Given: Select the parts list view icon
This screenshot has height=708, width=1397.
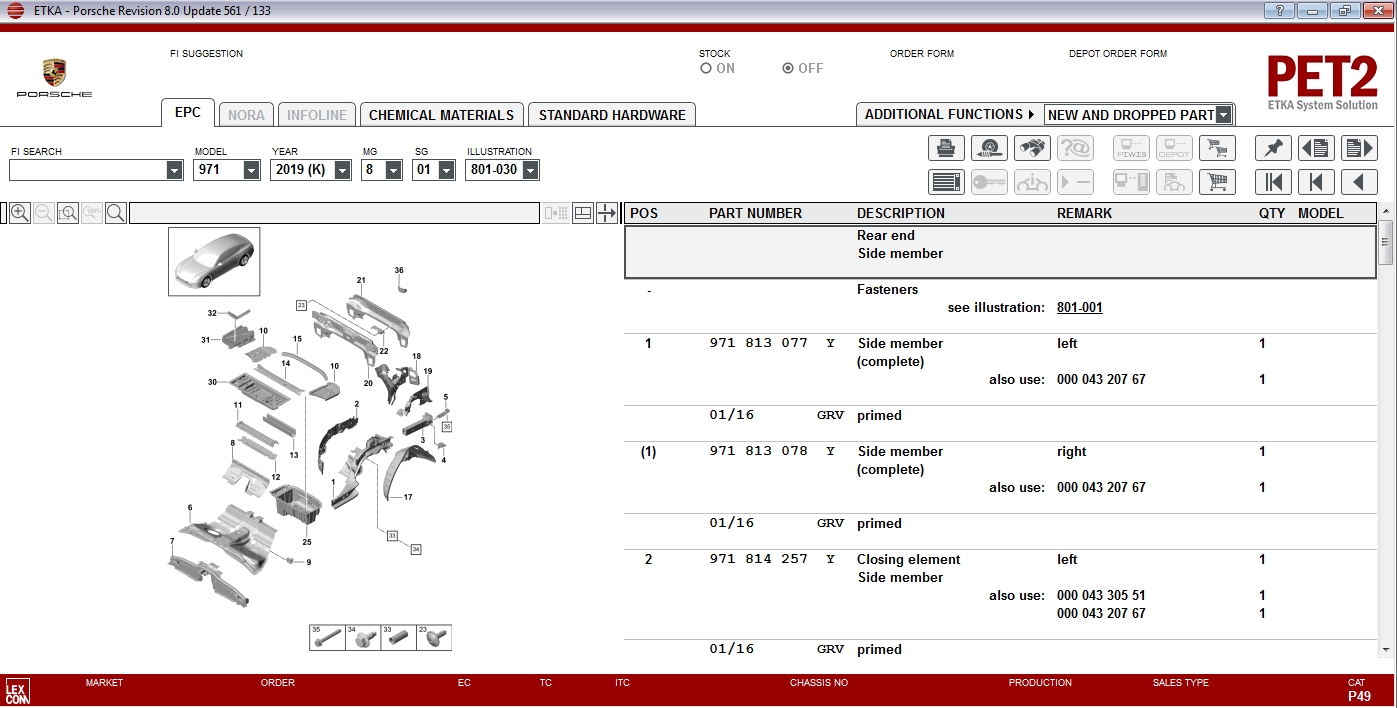Looking at the screenshot, I should point(946,182).
